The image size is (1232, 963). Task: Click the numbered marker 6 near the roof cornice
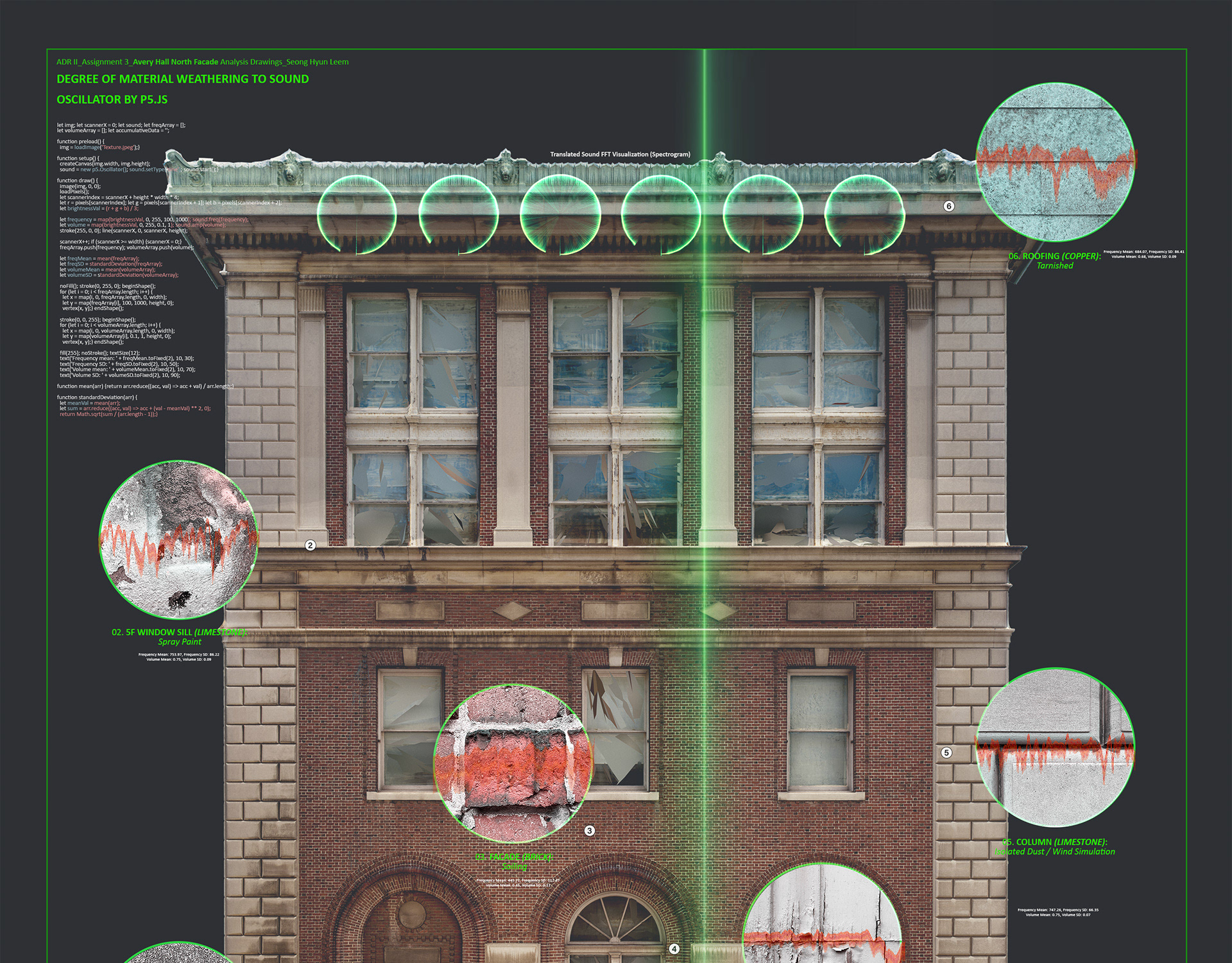(x=948, y=206)
